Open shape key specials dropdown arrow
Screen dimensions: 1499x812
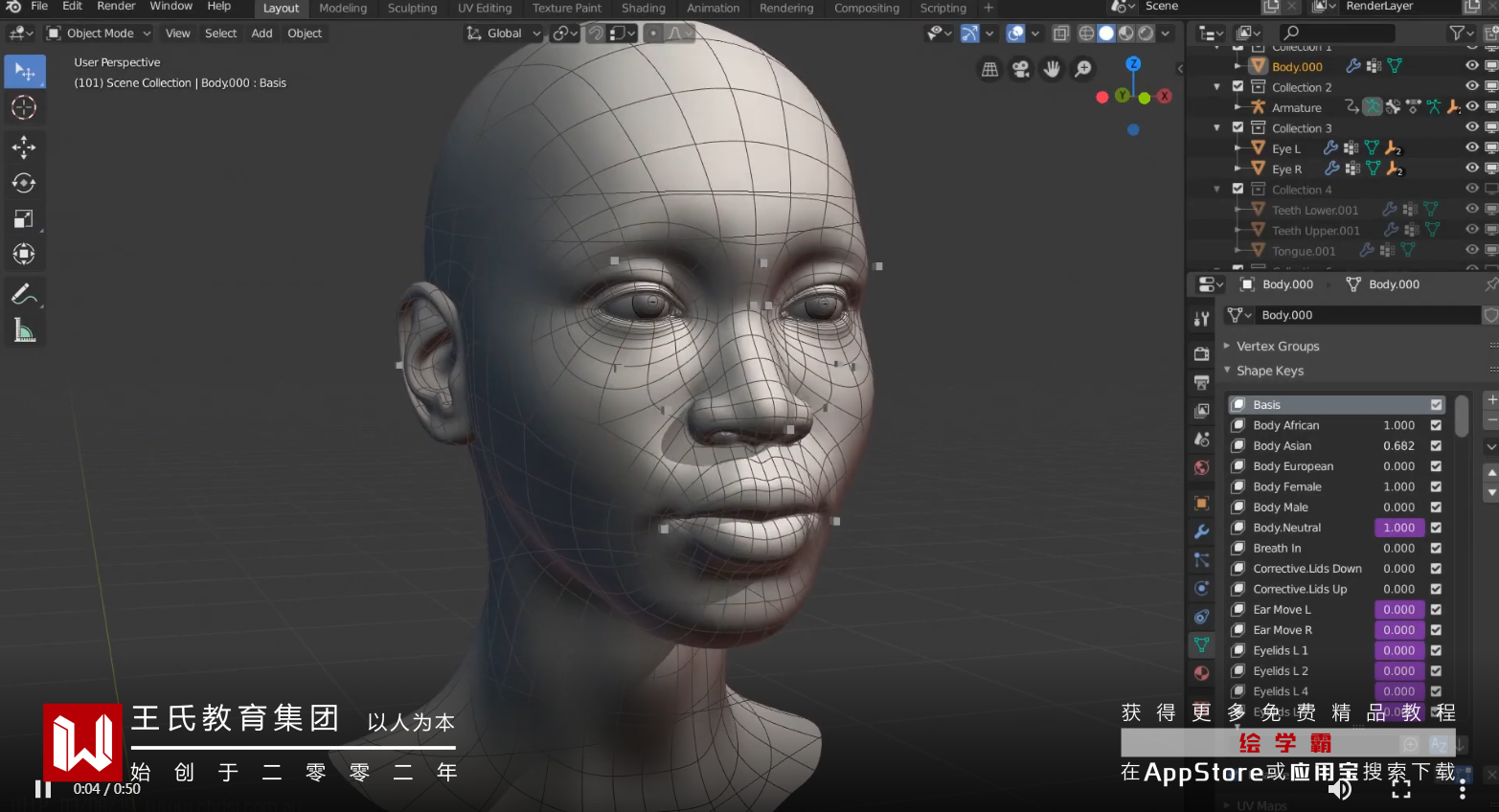tap(1491, 447)
